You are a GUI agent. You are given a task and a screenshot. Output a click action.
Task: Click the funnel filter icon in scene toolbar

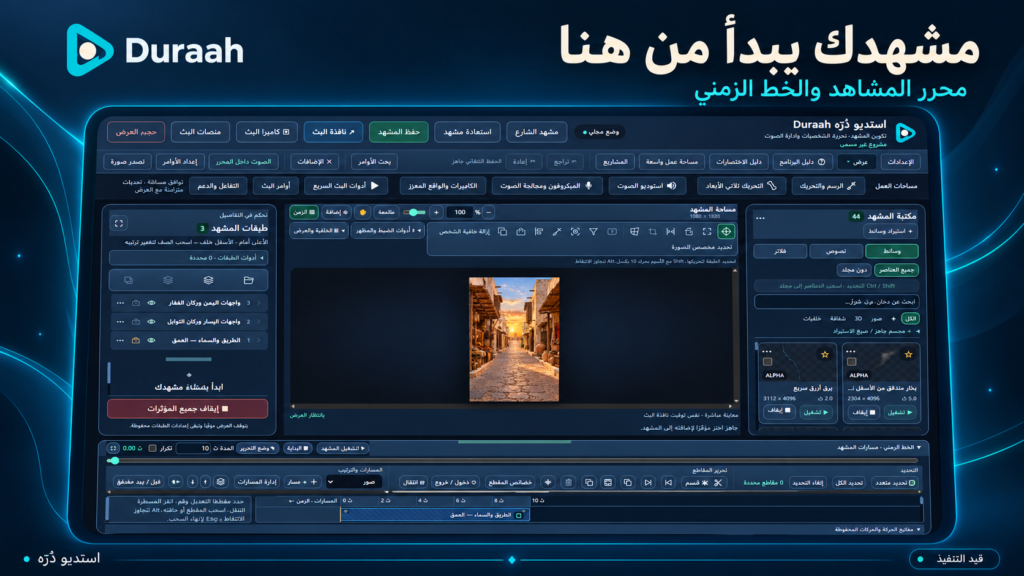[593, 231]
